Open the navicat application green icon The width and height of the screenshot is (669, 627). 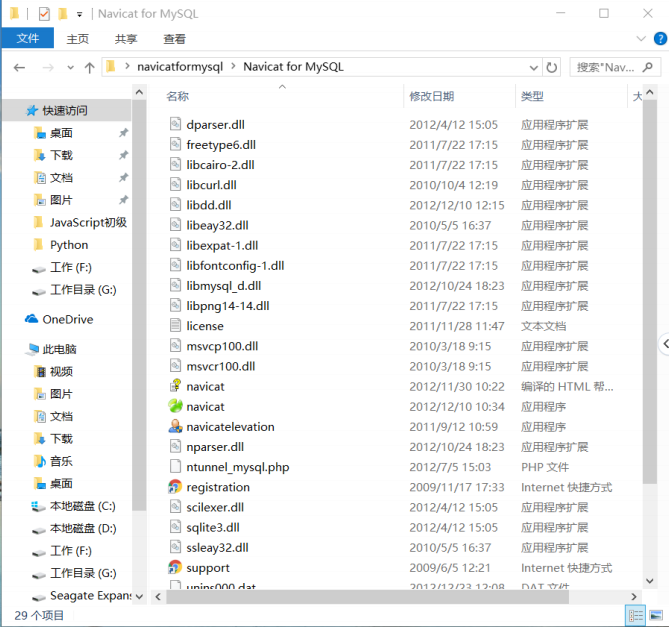pos(175,406)
